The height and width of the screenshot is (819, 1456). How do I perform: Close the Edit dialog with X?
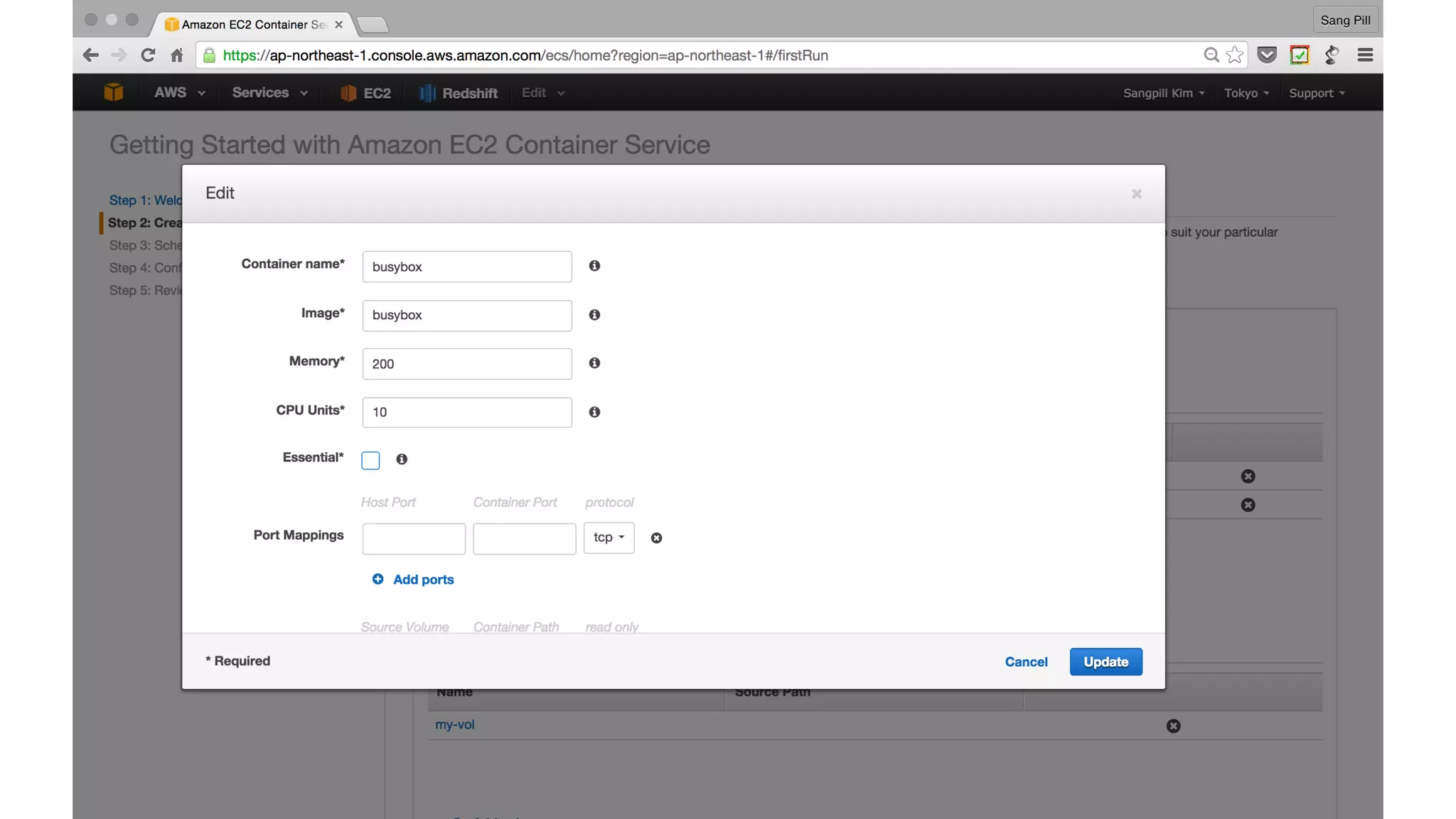pos(1136,194)
